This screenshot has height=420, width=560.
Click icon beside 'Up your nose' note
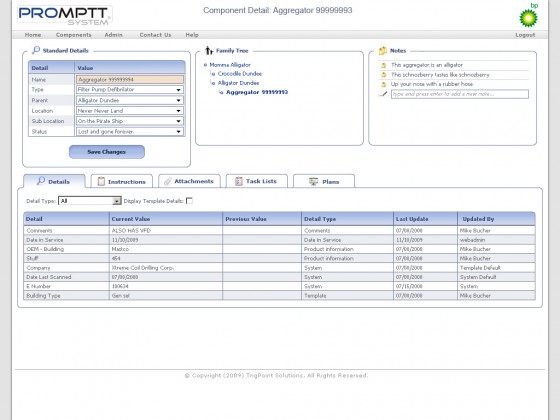pos(384,84)
